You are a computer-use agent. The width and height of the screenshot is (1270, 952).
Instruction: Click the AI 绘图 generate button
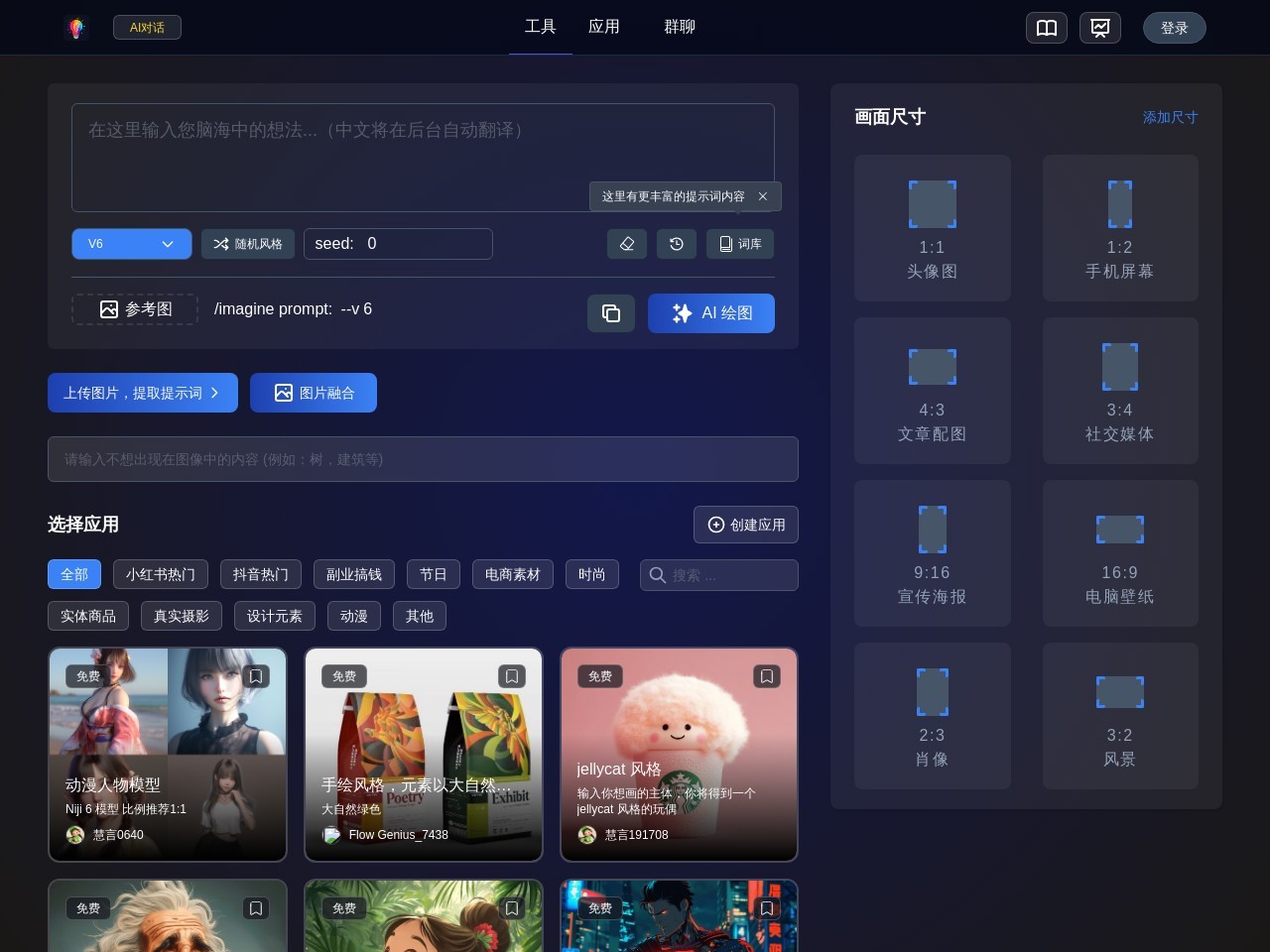tap(711, 313)
